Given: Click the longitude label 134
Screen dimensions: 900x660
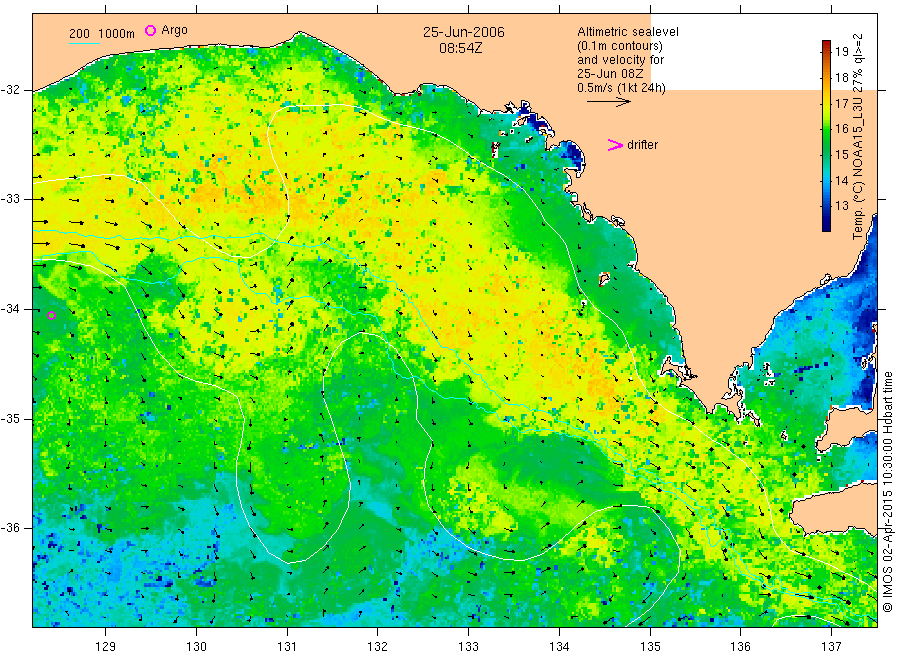Looking at the screenshot, I should coord(559,647).
